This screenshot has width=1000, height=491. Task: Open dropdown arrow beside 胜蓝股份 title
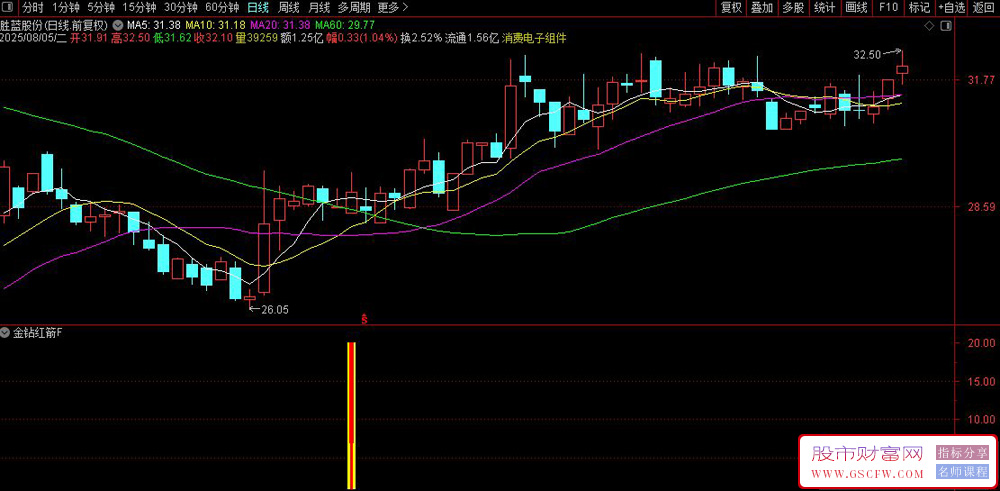click(118, 26)
